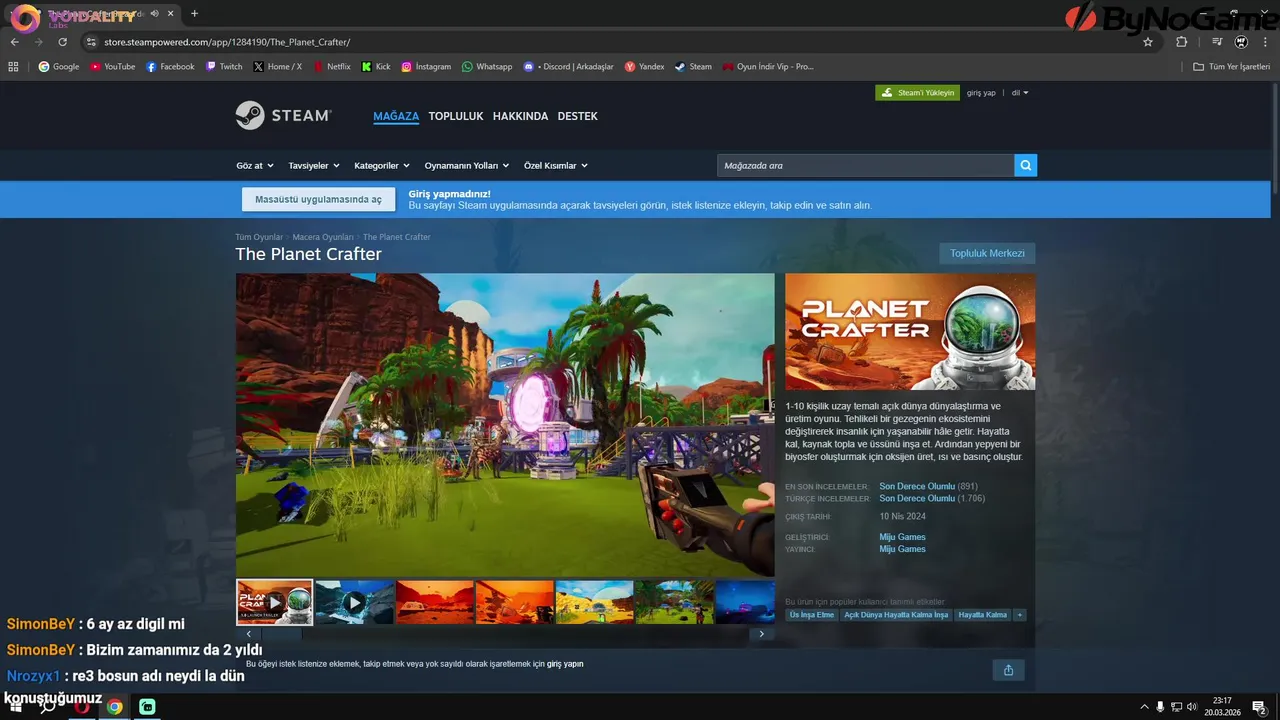
Task: Click the Mağazada ara search field
Action: click(865, 165)
